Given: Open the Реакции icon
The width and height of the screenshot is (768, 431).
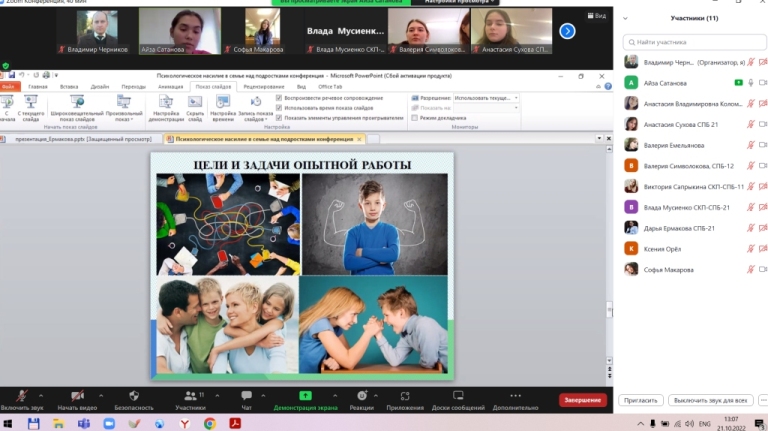Looking at the screenshot, I should (362, 395).
